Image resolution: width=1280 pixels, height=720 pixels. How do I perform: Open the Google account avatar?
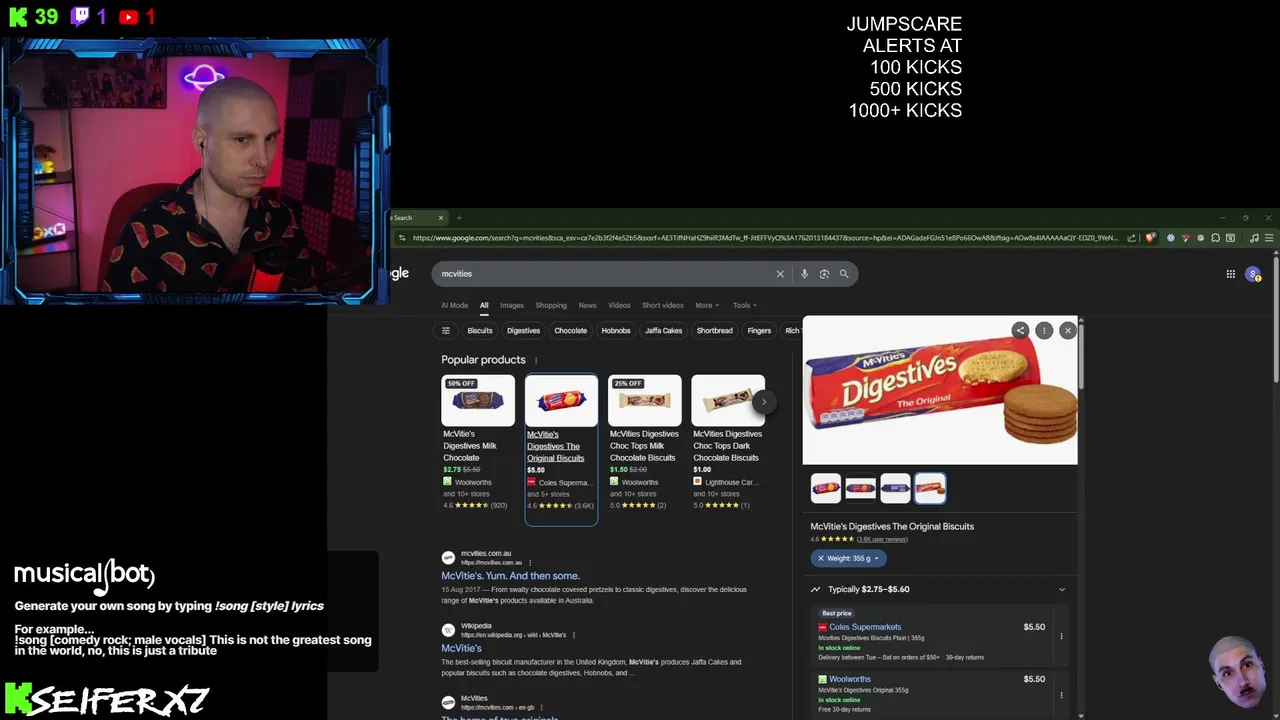click(1253, 274)
